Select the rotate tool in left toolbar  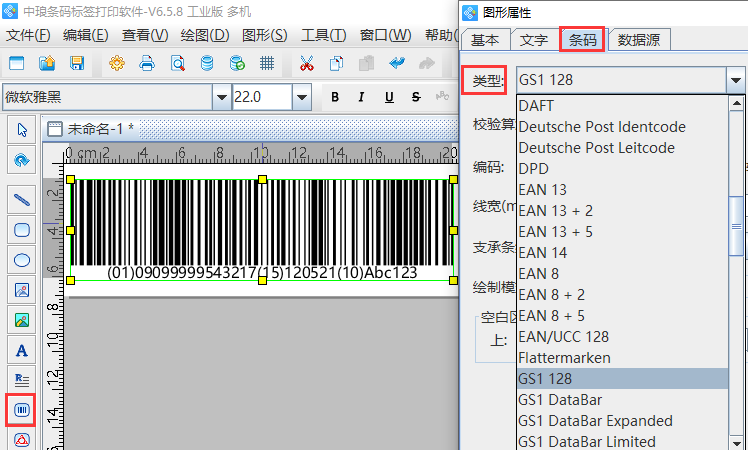point(22,160)
